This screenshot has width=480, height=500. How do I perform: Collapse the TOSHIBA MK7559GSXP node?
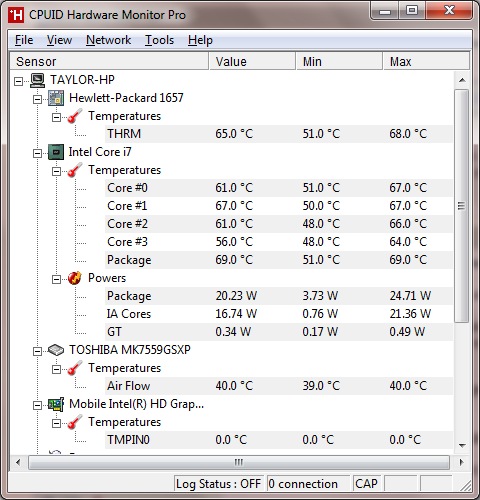38,351
